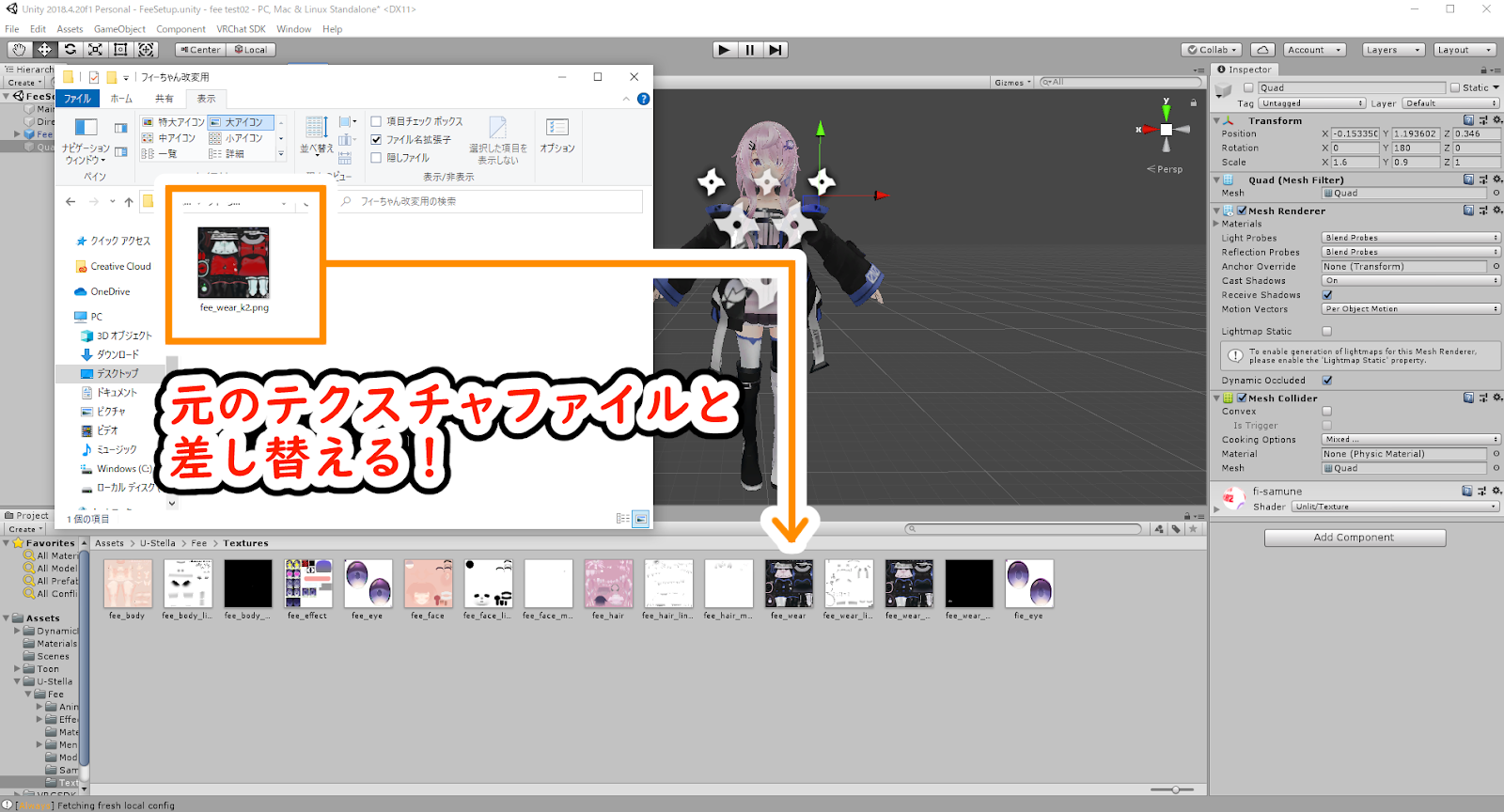1504x812 pixels.
Task: Select the fee_effect texture thumbnail
Action: pyautogui.click(x=307, y=584)
